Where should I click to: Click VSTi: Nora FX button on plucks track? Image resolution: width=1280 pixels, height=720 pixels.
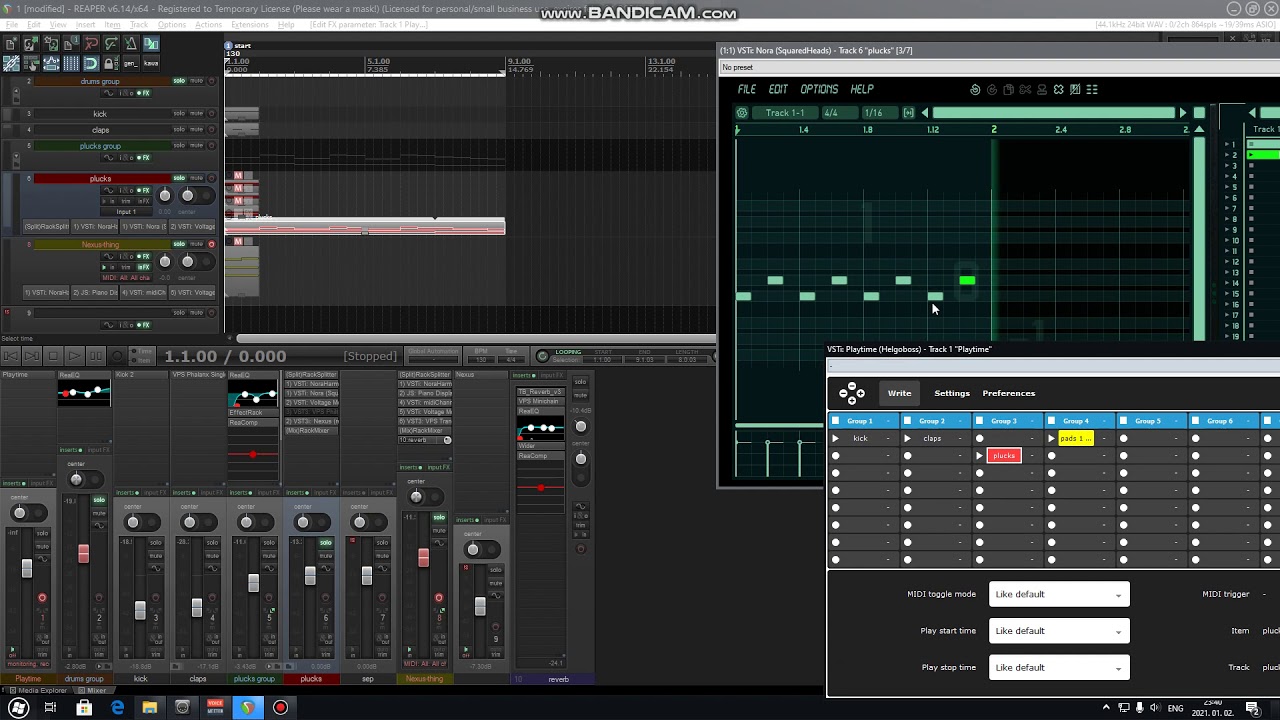pos(143,227)
